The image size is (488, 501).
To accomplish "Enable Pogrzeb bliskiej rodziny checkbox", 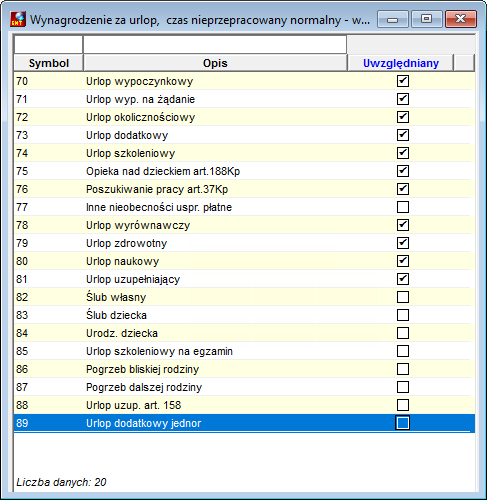I will [x=403, y=369].
